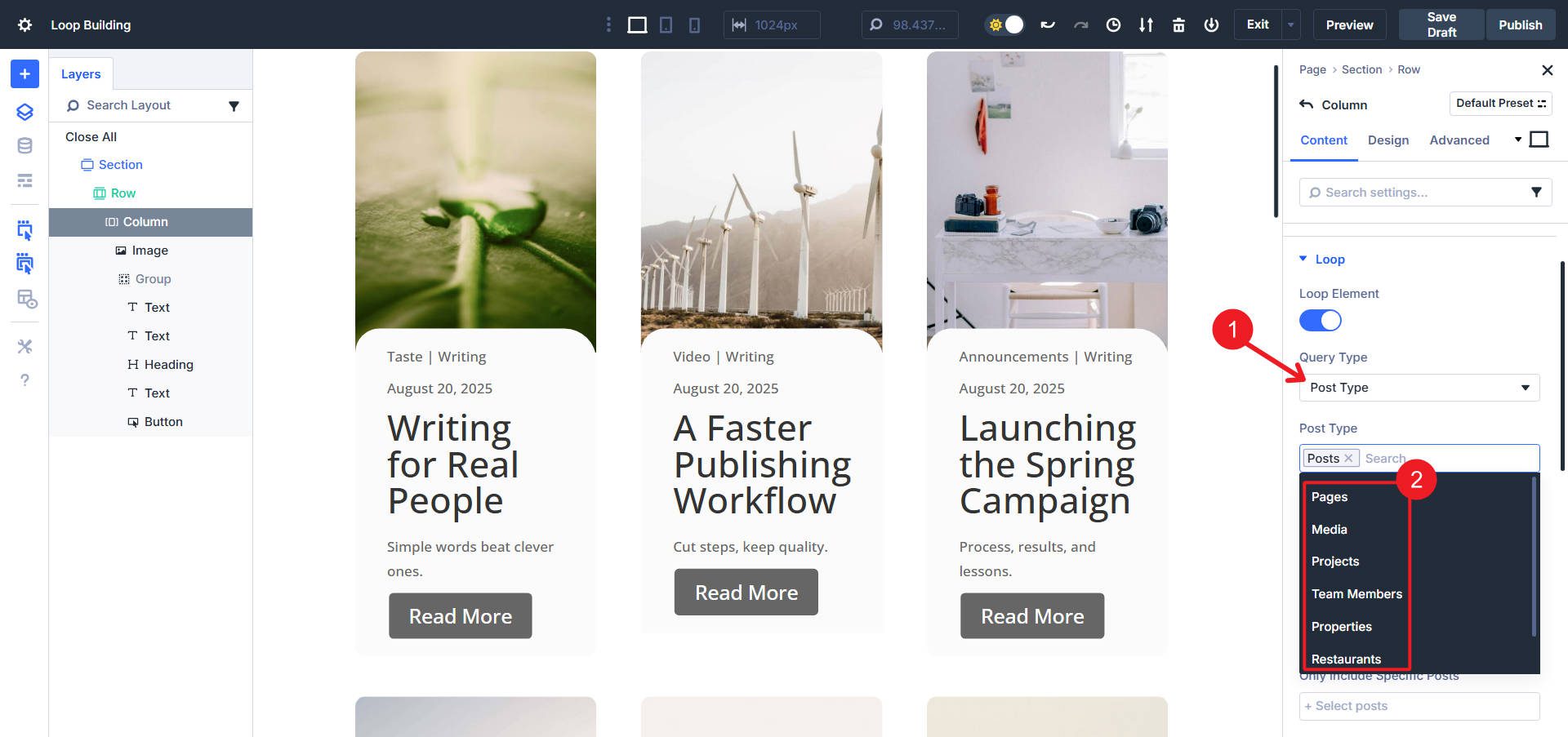Click Read More under A Faster Publishing Workflow
The height and width of the screenshot is (737, 1568).
(x=746, y=593)
